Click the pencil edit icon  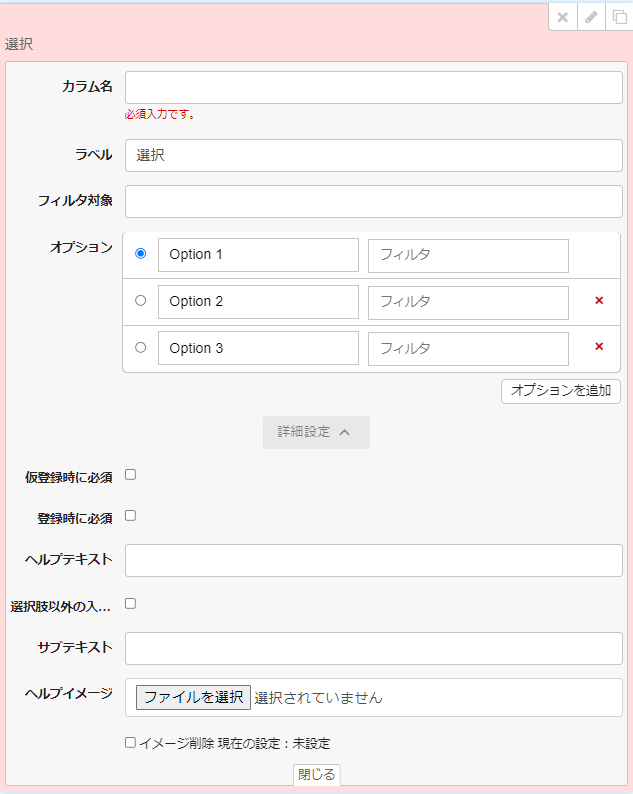coord(591,17)
